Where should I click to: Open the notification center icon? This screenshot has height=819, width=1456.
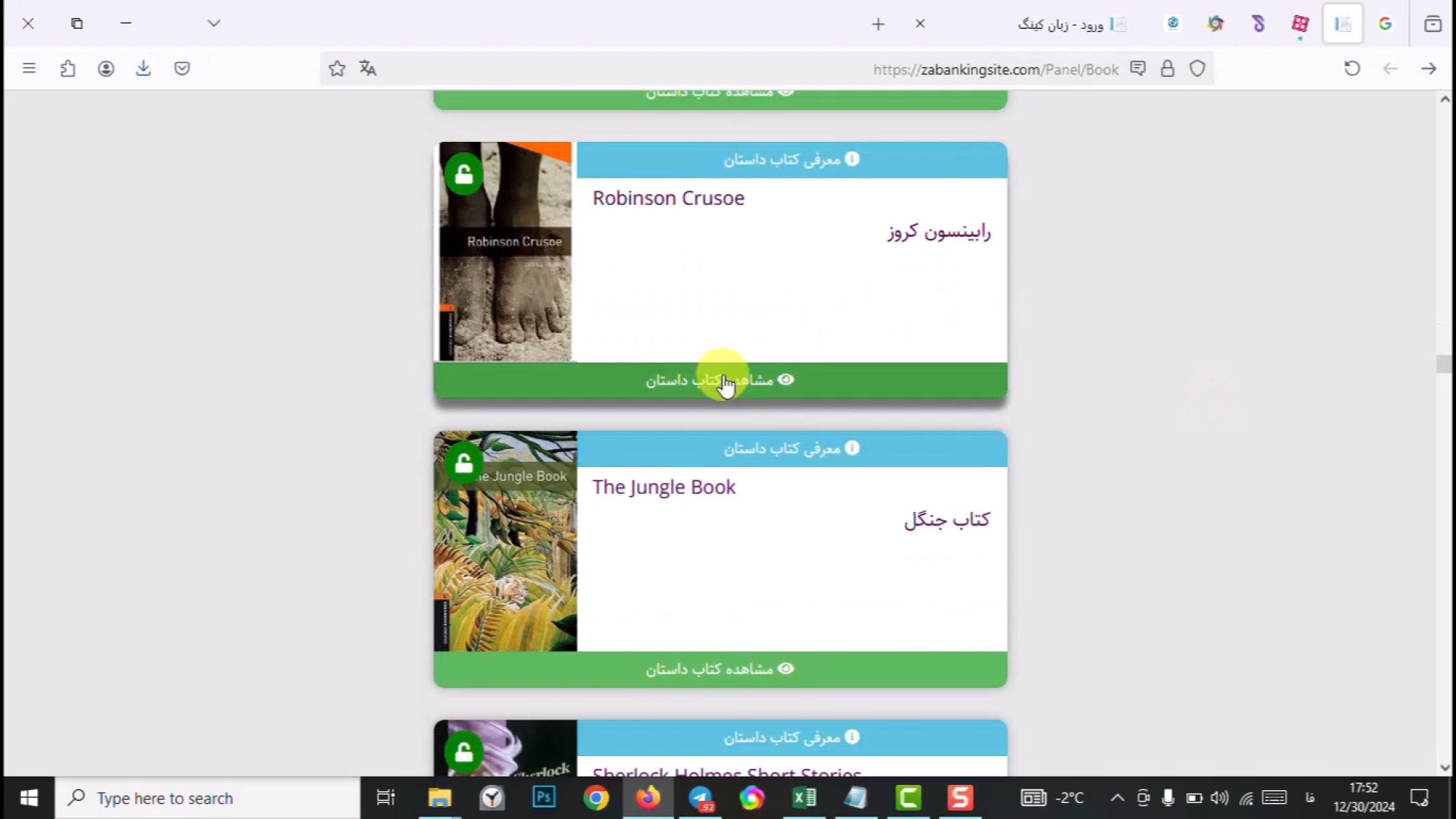pos(1419,798)
